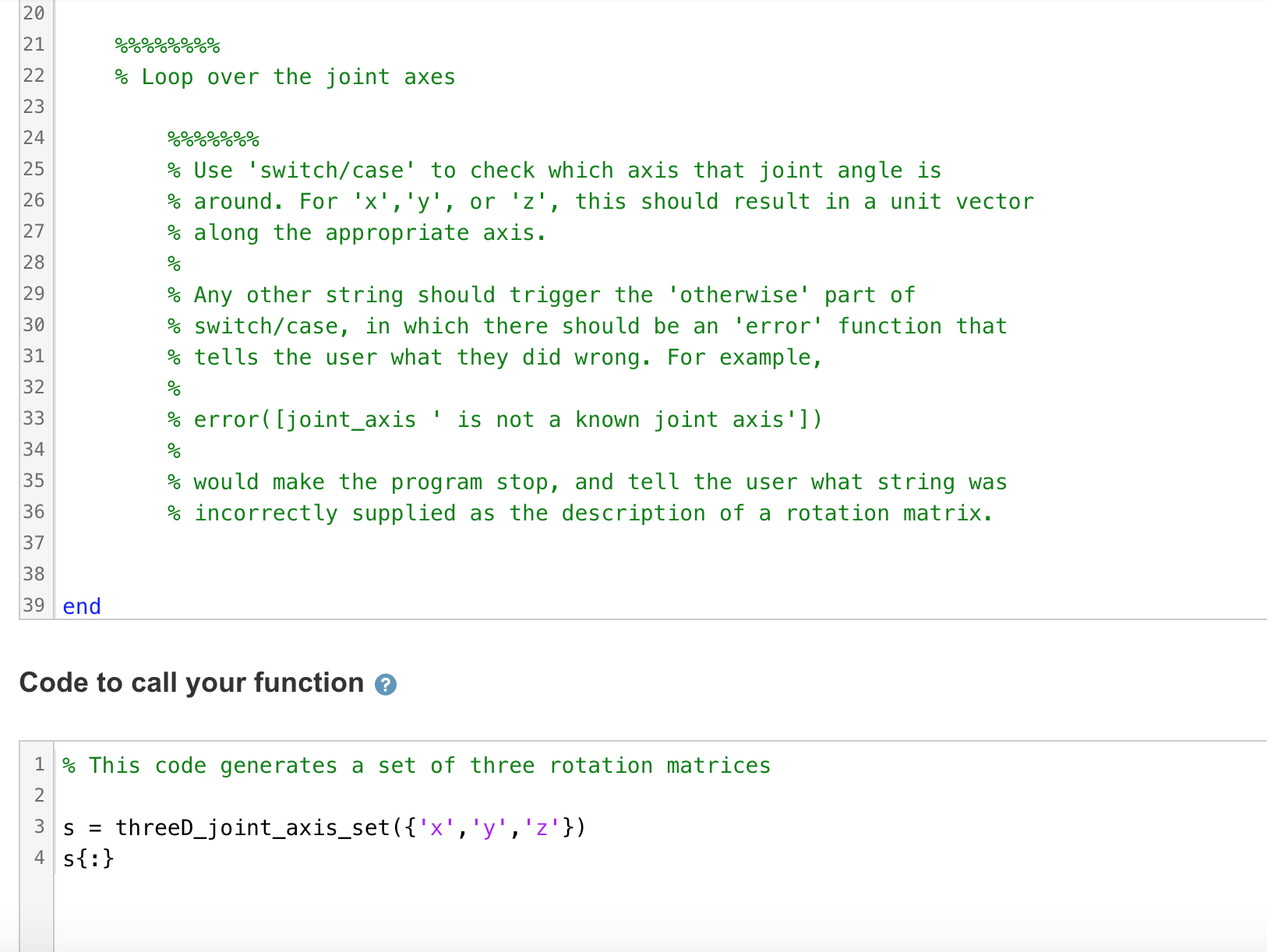Click the 'x' string in the call code
This screenshot has height=952, width=1267.
pos(436,827)
